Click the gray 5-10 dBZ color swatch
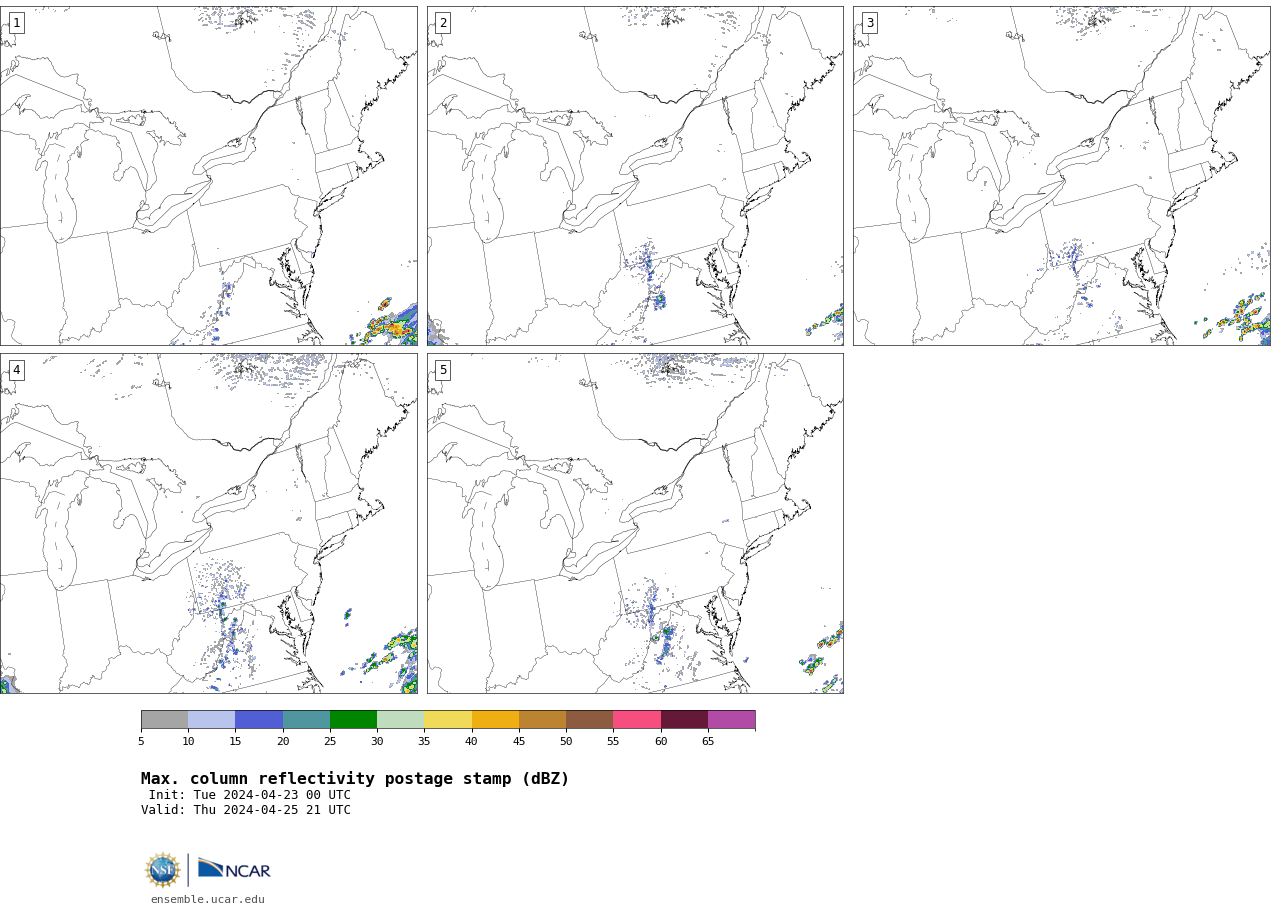1280x910 pixels. click(164, 720)
